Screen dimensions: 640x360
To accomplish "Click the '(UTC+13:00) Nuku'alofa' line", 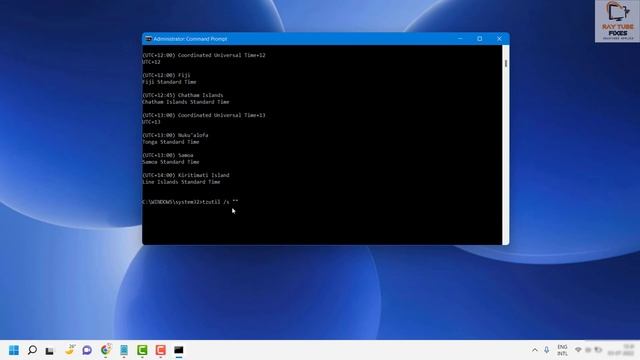I will [x=175, y=135].
